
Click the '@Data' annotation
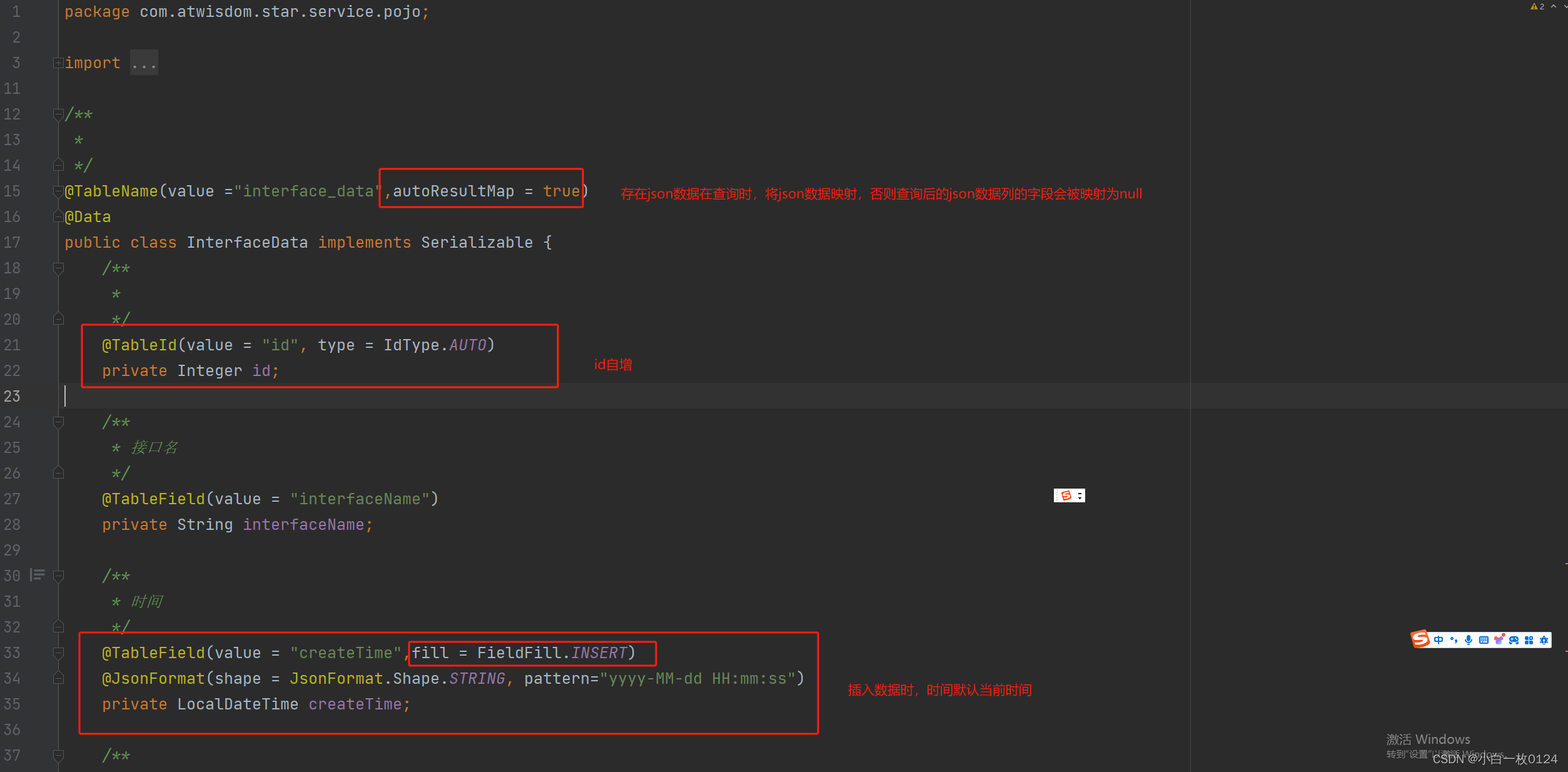[x=88, y=217]
